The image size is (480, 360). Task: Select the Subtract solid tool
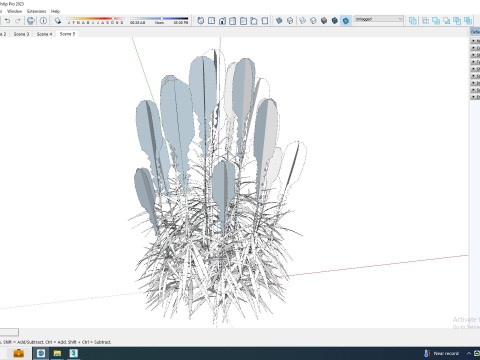click(447, 21)
